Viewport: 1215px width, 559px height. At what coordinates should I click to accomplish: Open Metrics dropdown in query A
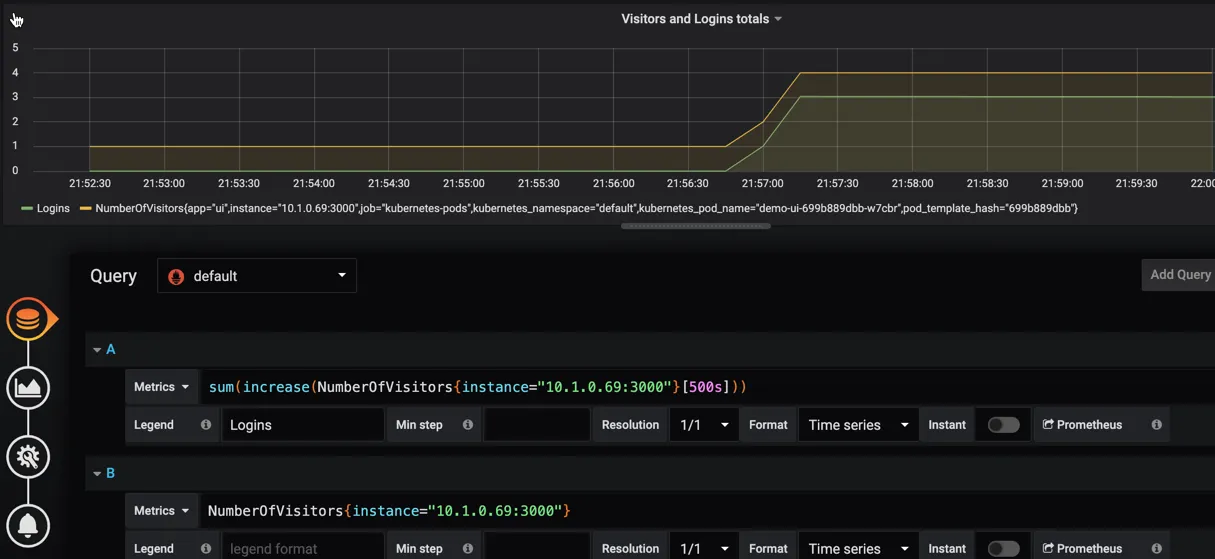pyautogui.click(x=161, y=387)
